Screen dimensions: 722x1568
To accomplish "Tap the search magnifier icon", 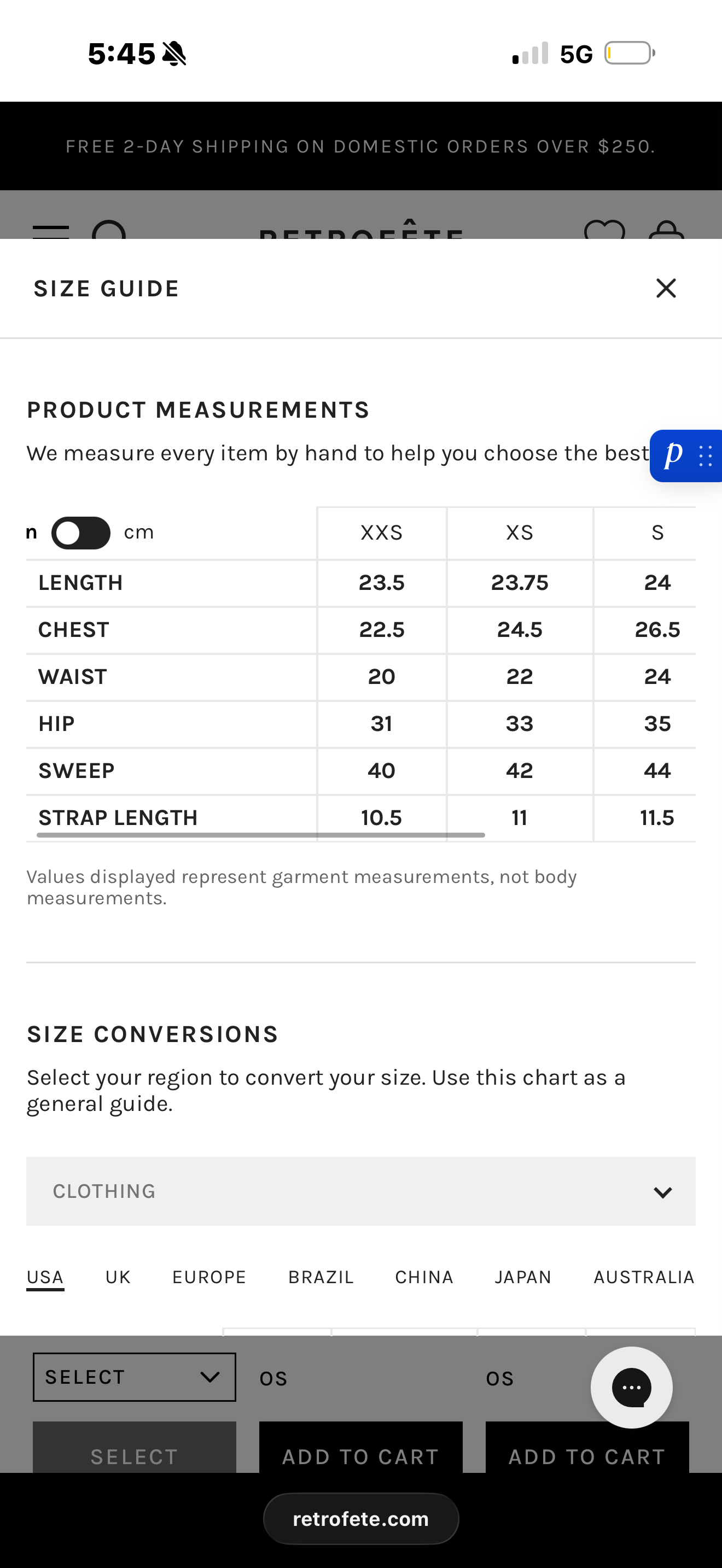I will click(109, 230).
